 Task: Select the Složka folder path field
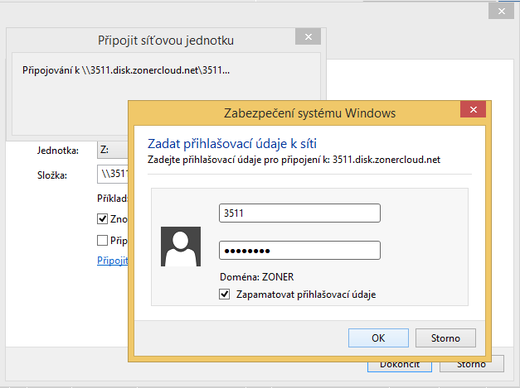click(113, 174)
